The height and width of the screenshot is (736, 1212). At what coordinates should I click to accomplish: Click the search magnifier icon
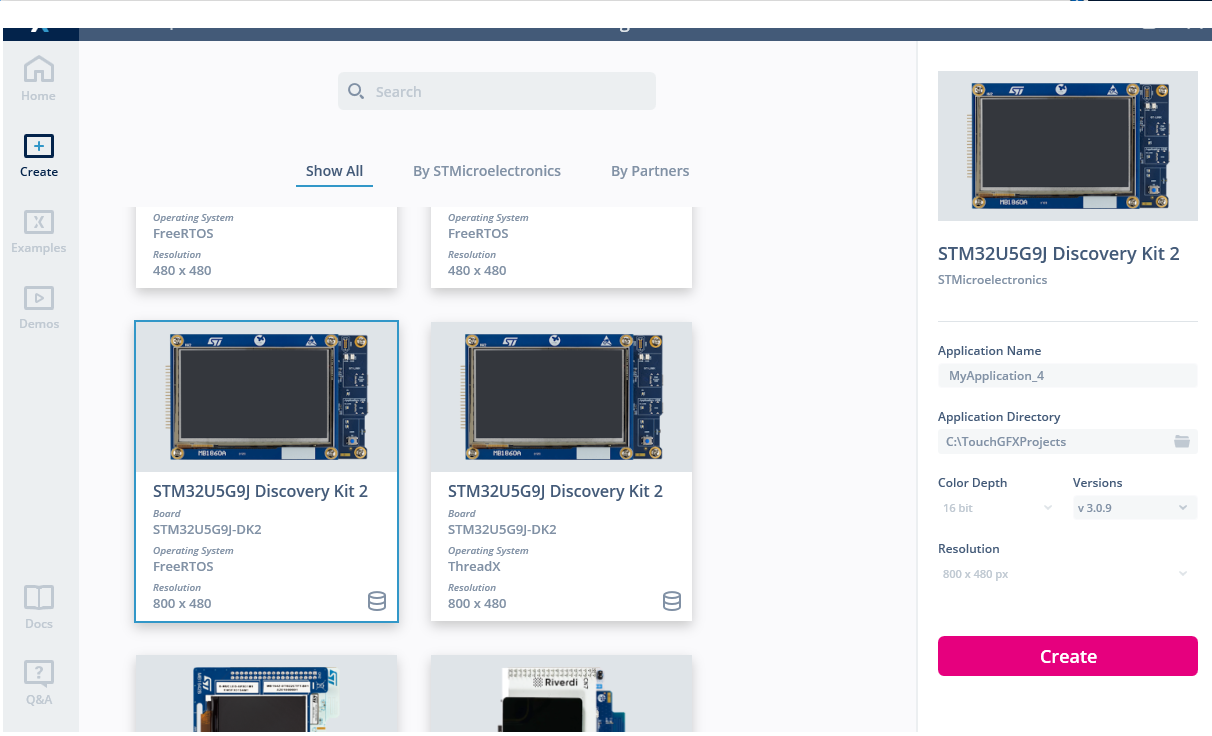(356, 90)
